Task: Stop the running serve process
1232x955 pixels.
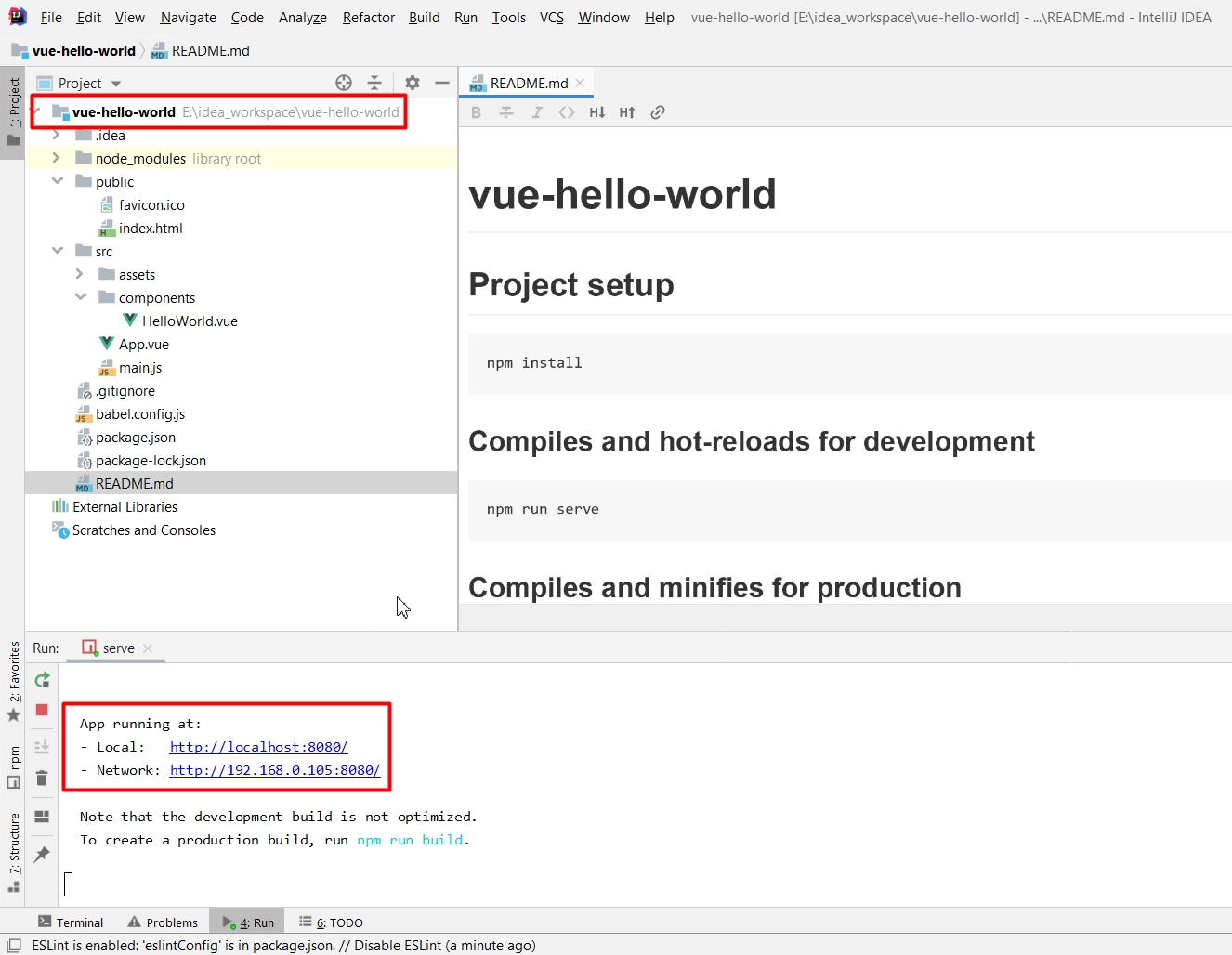Action: [42, 710]
